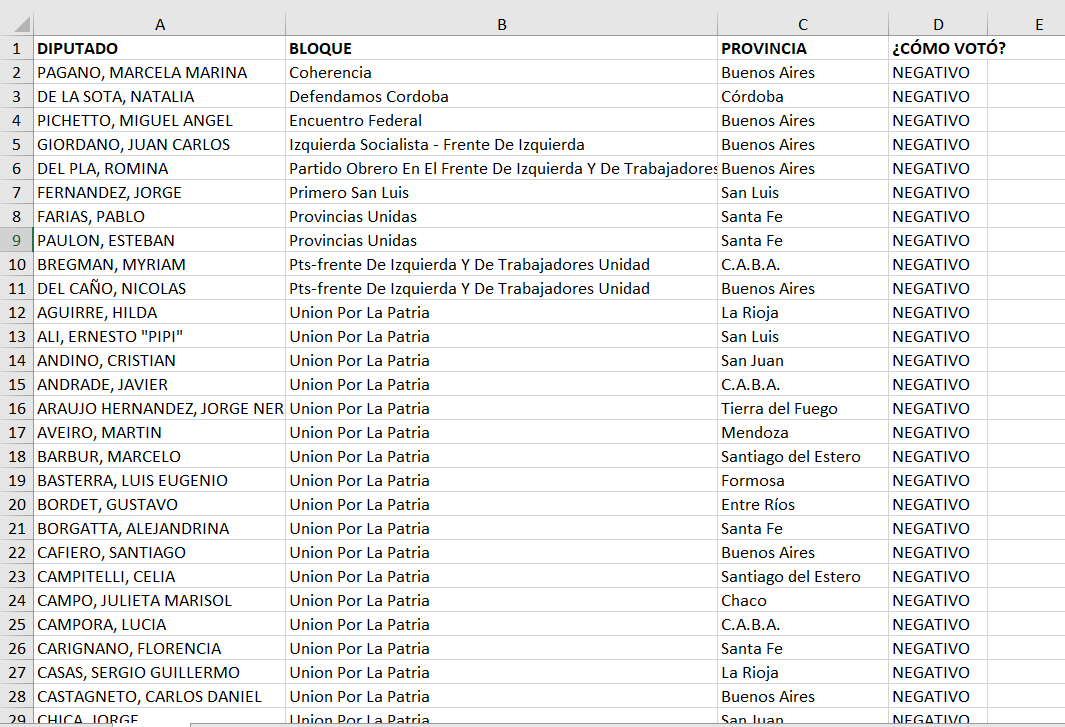This screenshot has width=1065, height=727.
Task: Select cell BREGMAN, MYRIAM
Action: pos(160,264)
